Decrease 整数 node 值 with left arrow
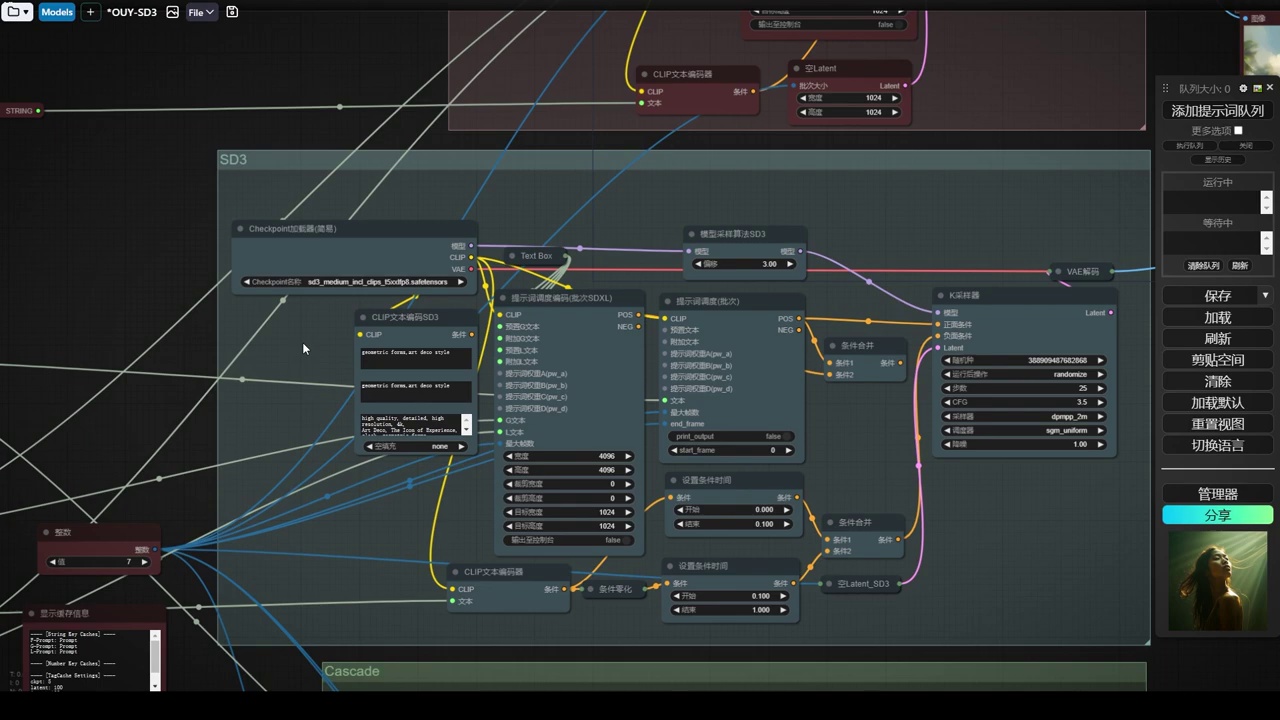The image size is (1280, 720). point(53,562)
